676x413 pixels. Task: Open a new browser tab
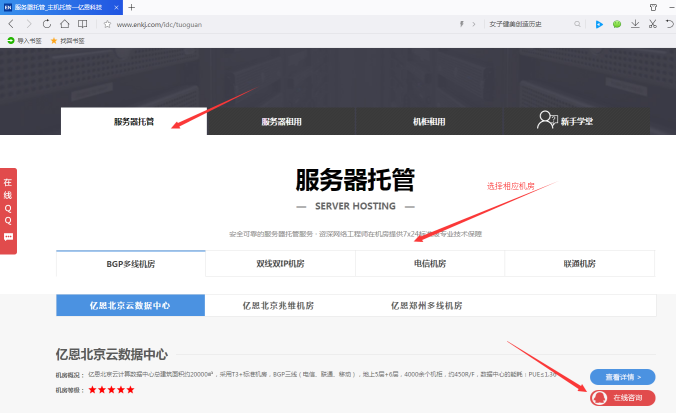(x=131, y=7)
